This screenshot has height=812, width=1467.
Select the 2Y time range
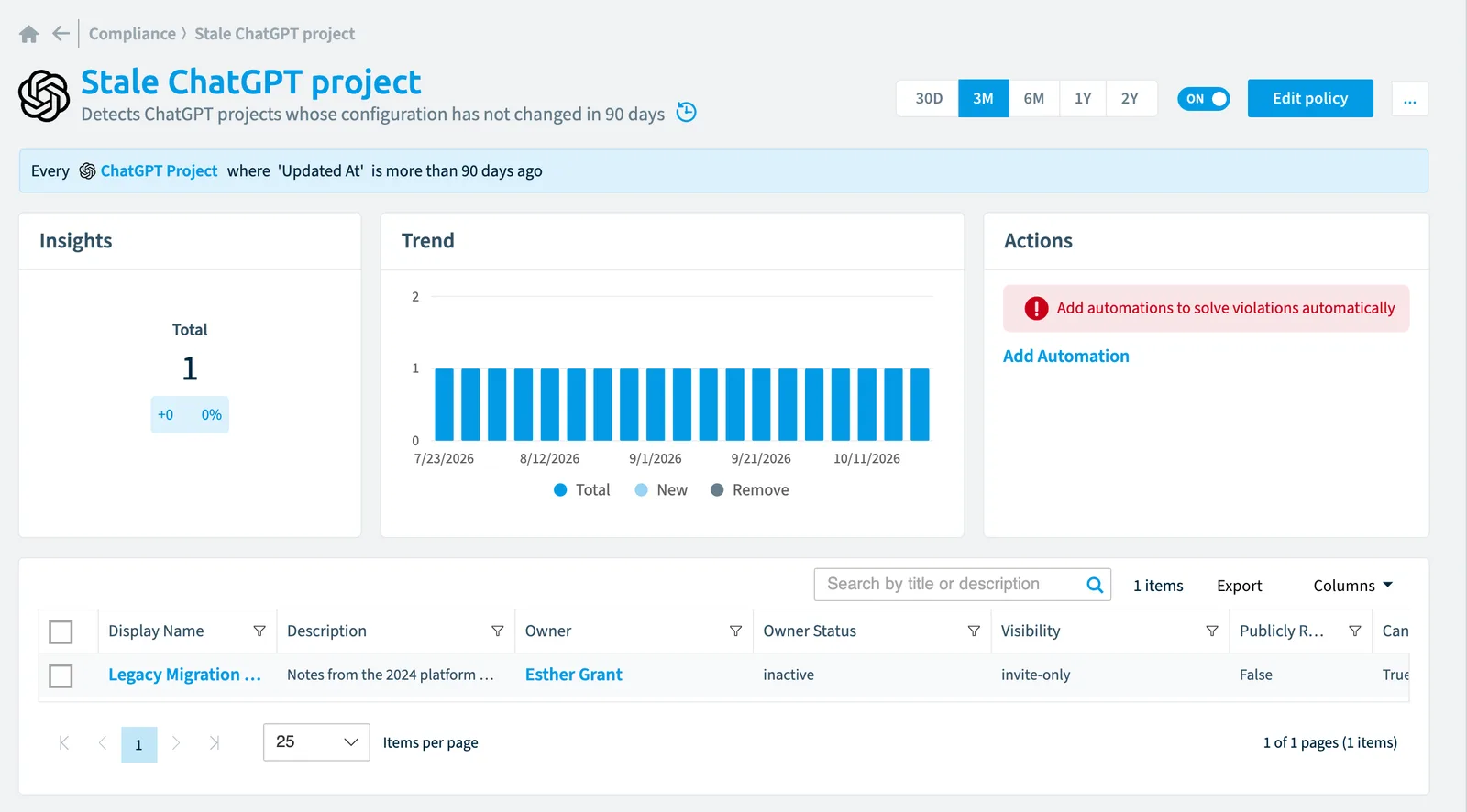(x=1131, y=99)
